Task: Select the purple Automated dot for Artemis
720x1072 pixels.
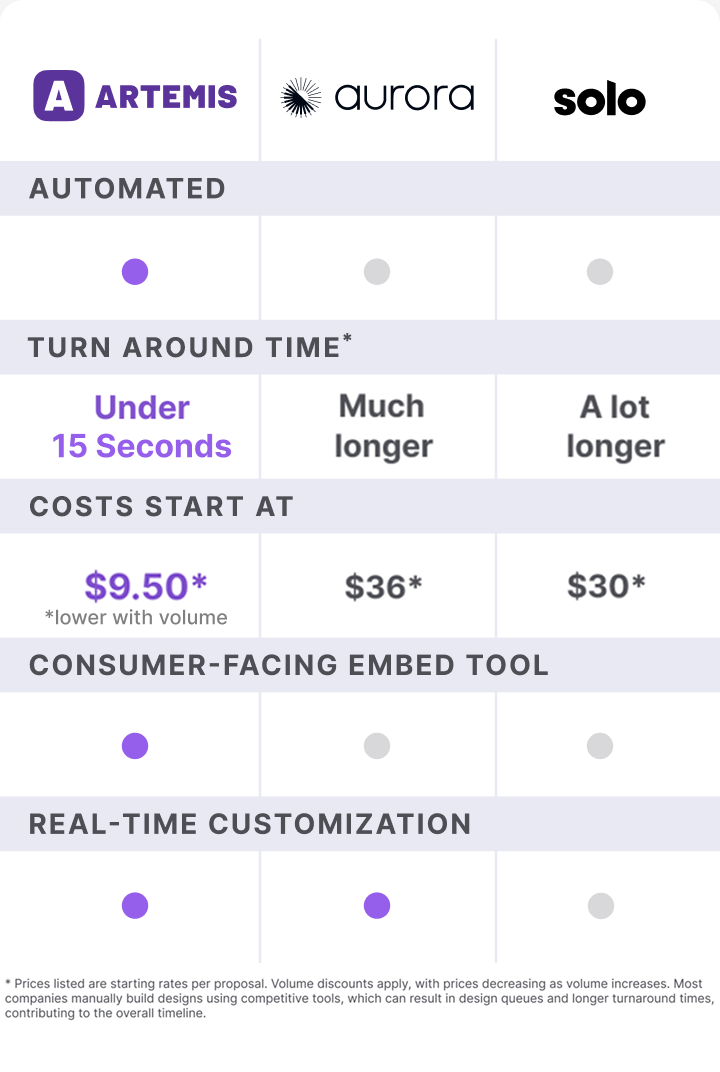Action: tap(135, 271)
